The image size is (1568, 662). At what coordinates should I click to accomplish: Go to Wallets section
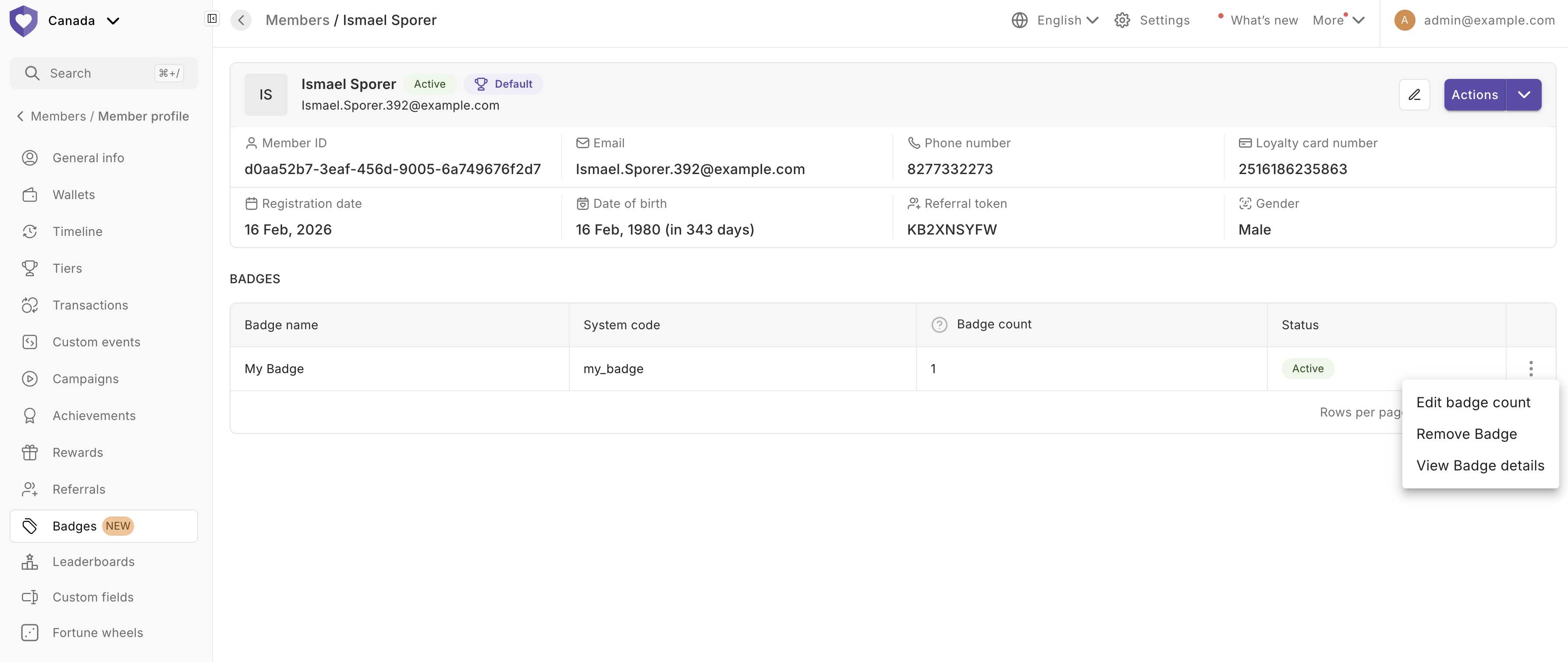(x=74, y=195)
